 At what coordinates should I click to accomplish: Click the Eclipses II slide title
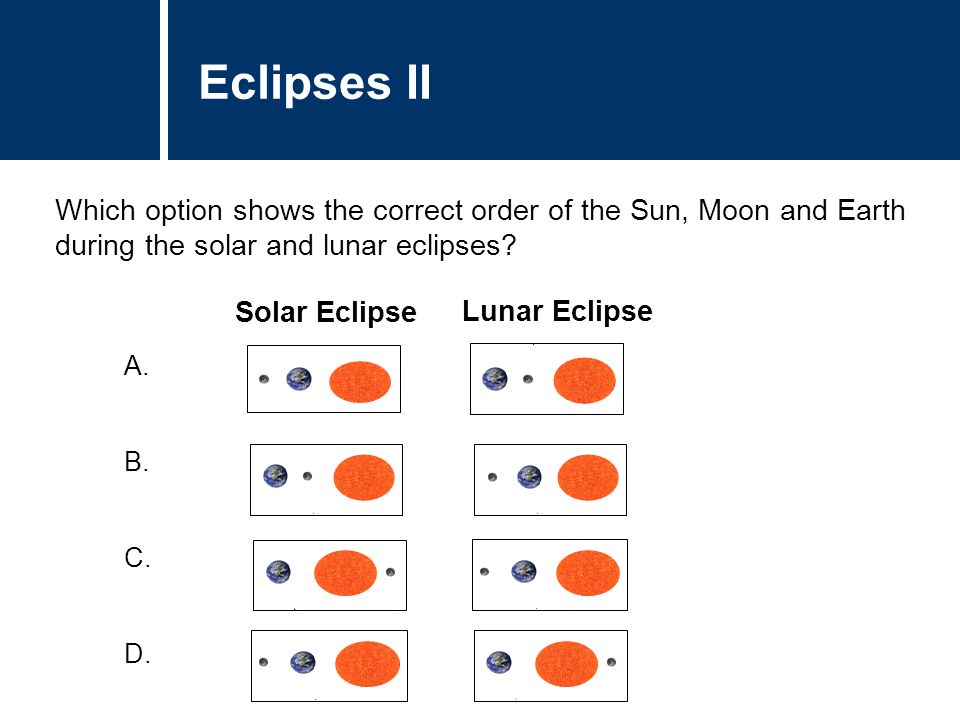click(x=315, y=83)
